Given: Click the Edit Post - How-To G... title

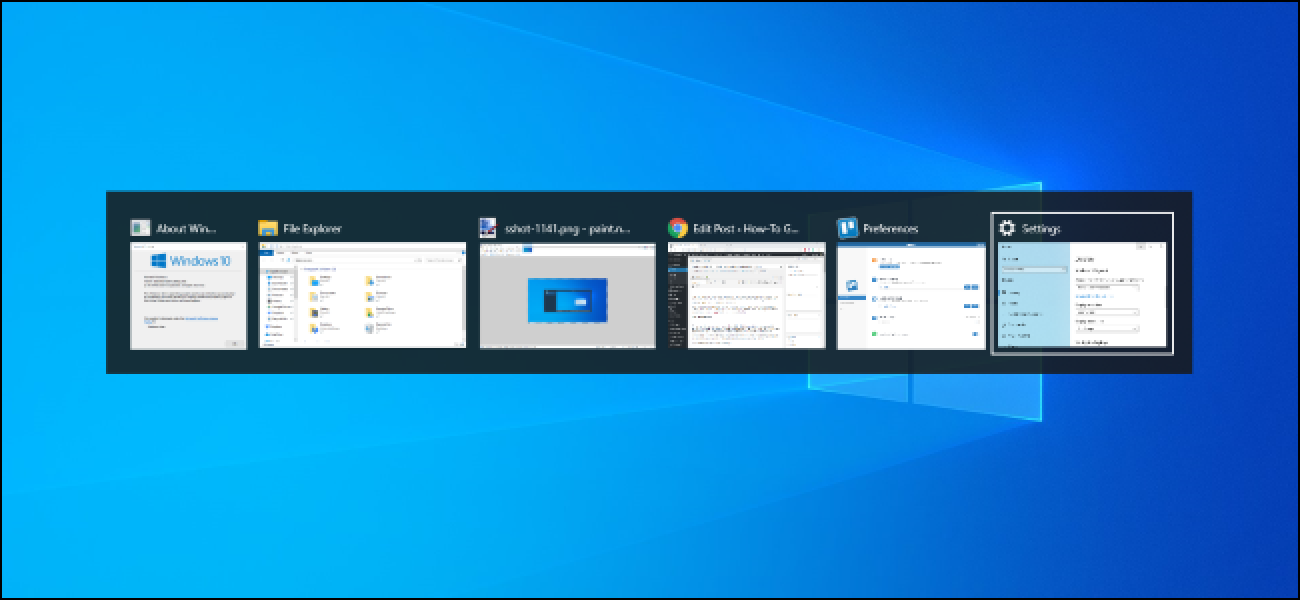Looking at the screenshot, I should [745, 227].
